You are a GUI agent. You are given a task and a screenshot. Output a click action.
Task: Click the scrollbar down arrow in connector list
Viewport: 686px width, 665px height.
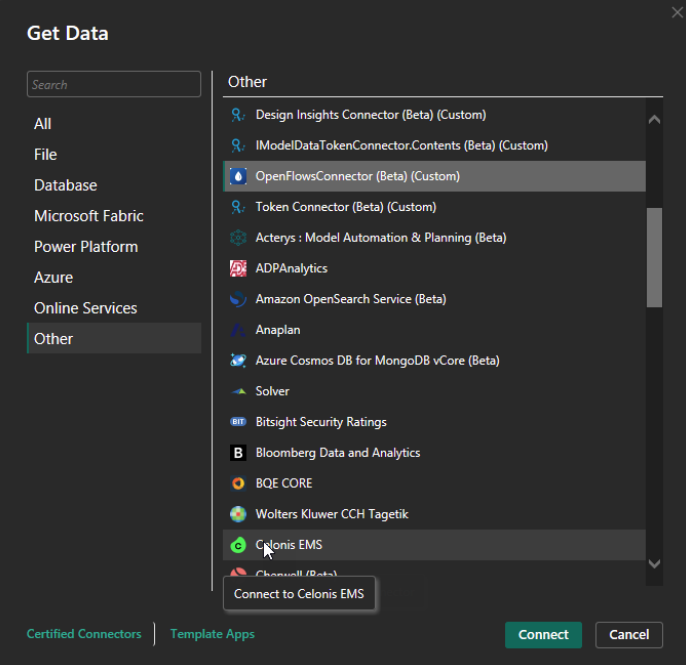[x=654, y=564]
